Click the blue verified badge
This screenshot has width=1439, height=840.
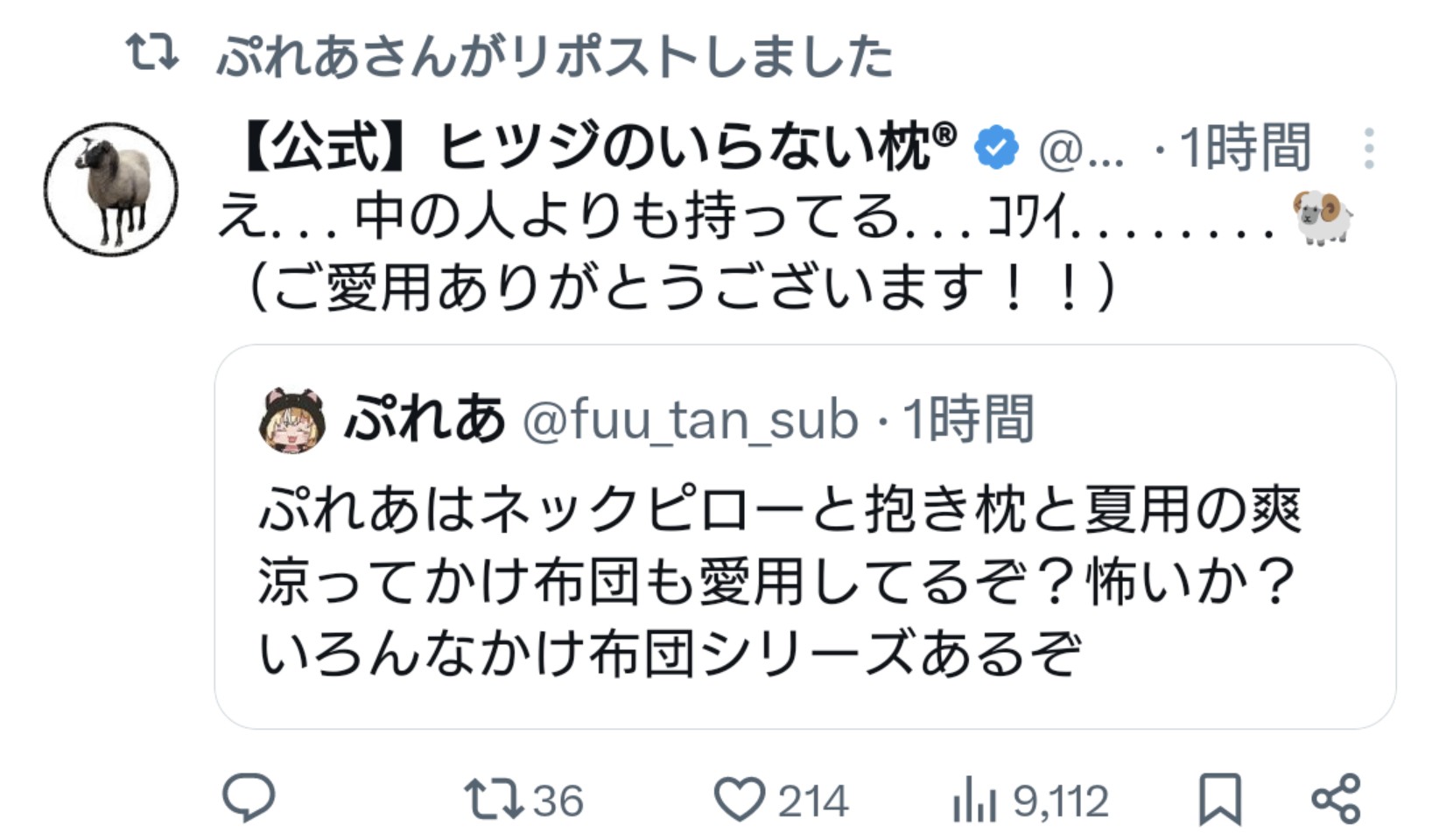coord(997,147)
